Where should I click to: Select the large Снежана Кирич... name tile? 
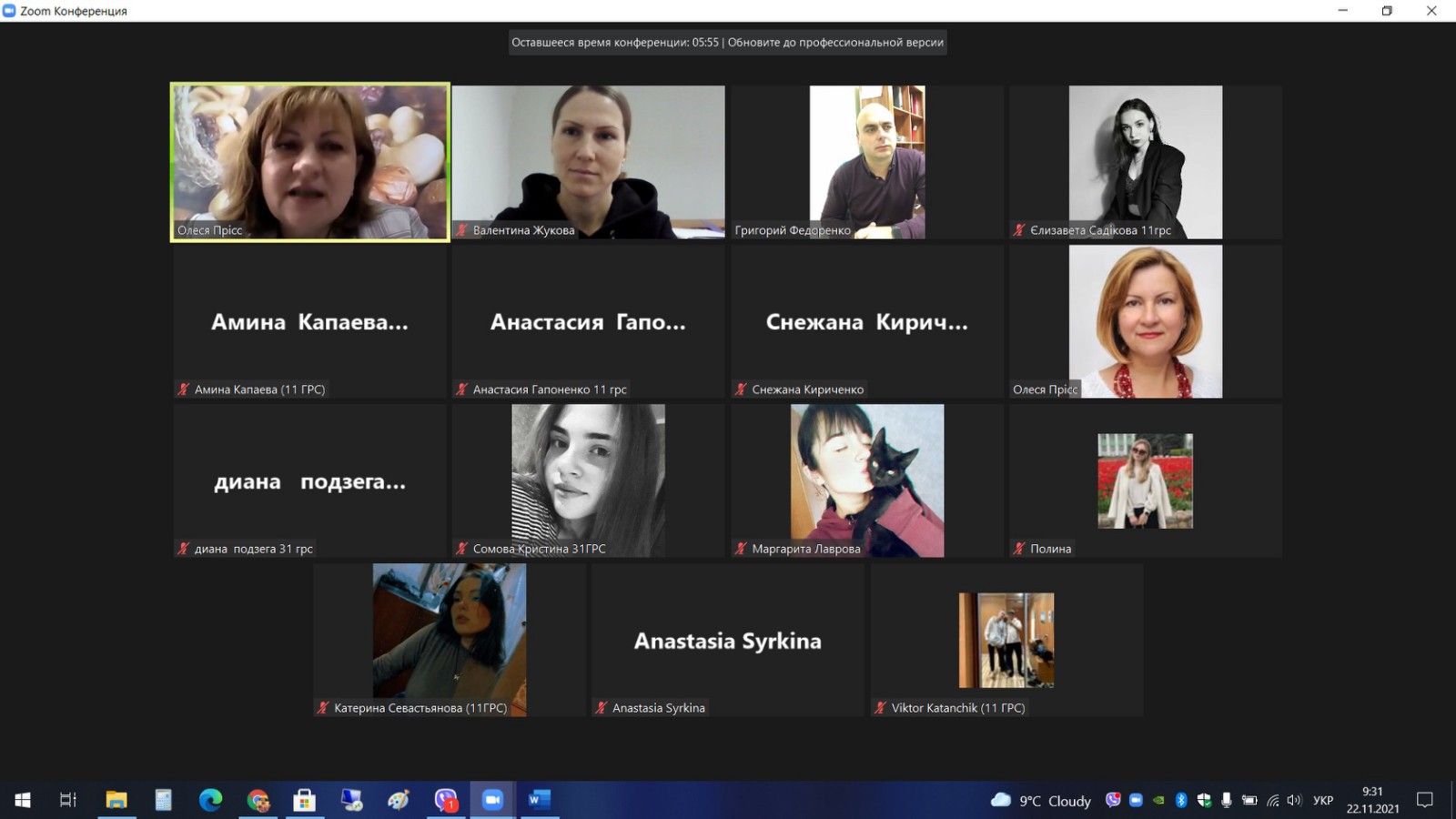[x=867, y=321]
